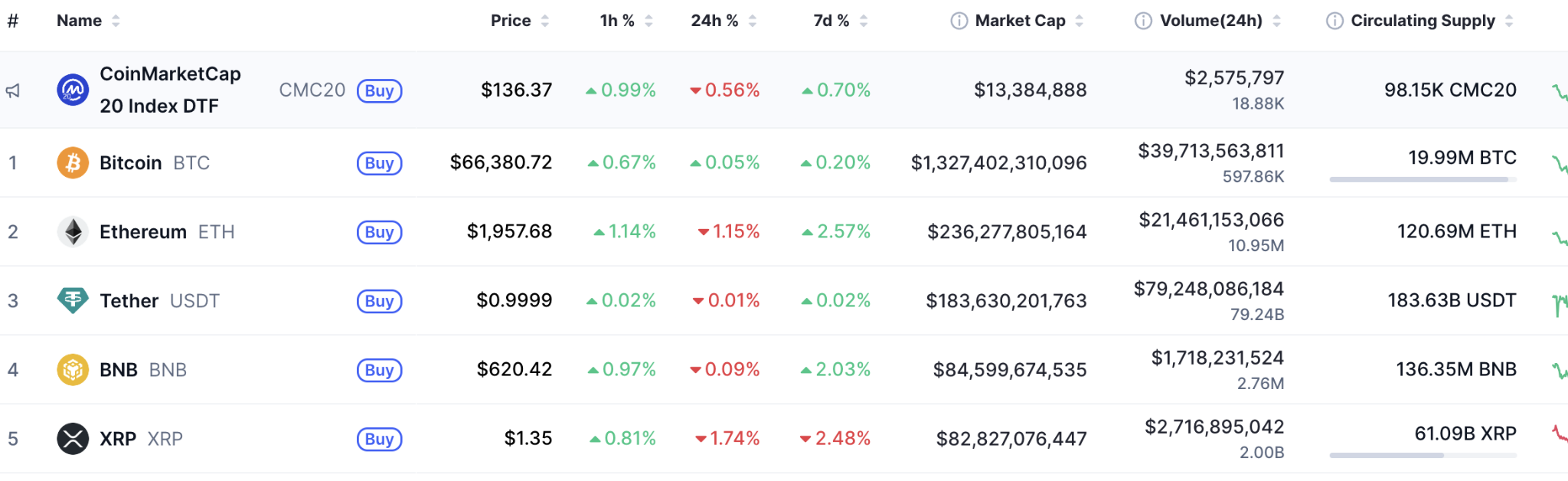1568x481 pixels.
Task: Sort coins by Name column header
Action: coord(87,21)
